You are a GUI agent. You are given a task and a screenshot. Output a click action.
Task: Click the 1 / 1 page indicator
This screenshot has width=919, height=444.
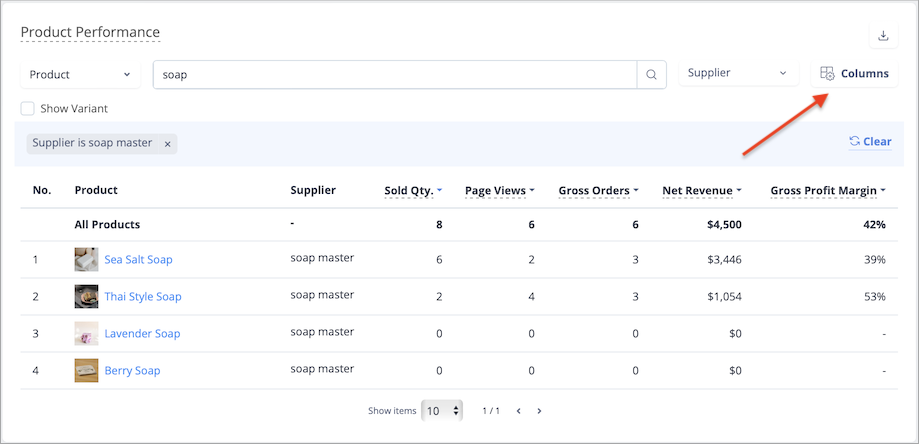pos(491,411)
